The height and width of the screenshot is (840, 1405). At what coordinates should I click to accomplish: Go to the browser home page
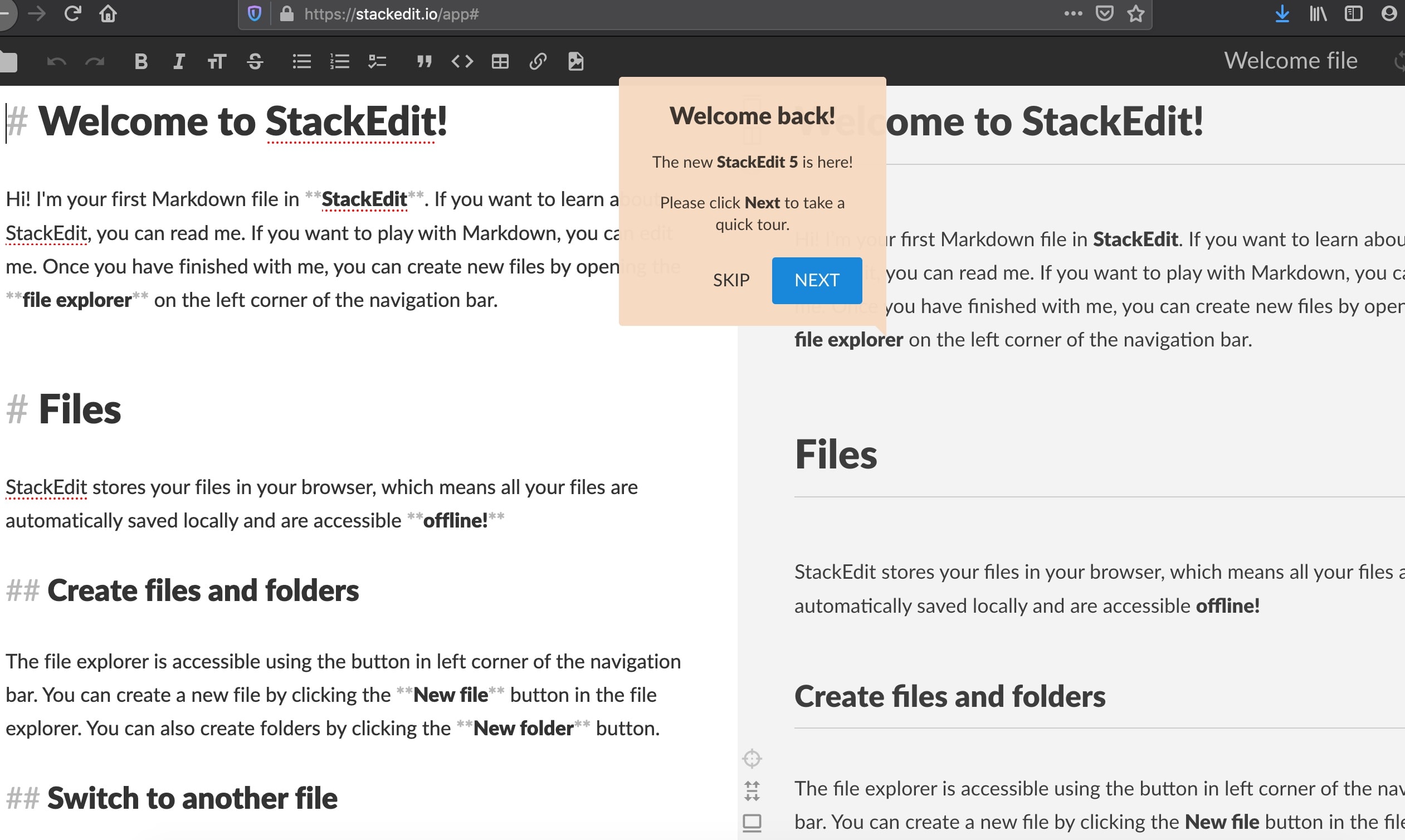click(108, 13)
